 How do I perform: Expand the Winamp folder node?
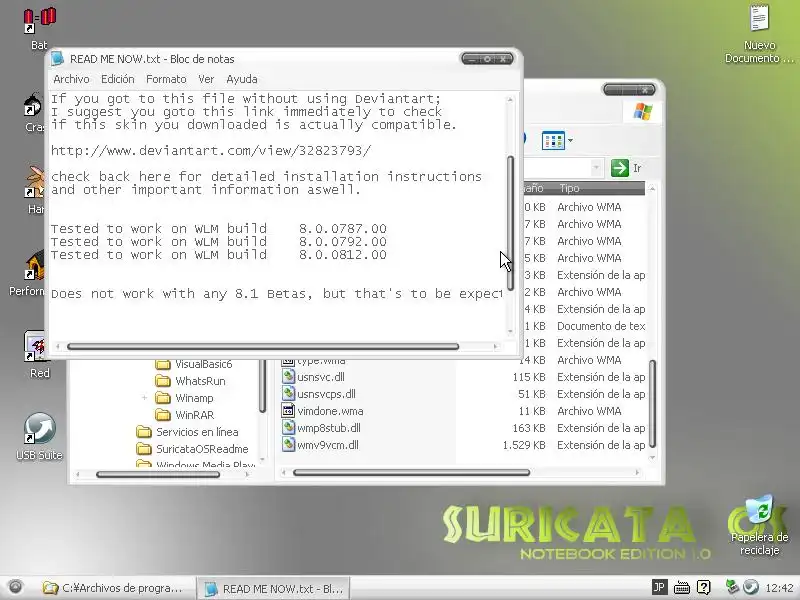pyautogui.click(x=144, y=397)
